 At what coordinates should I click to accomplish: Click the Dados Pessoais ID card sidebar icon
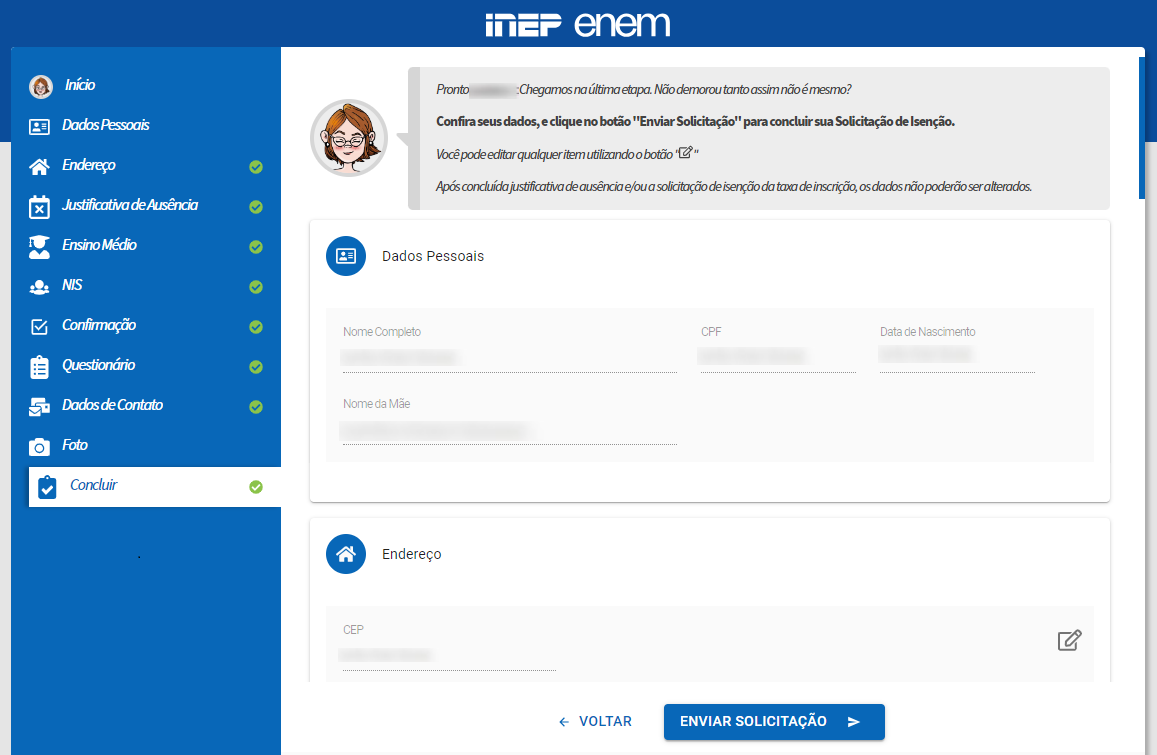[39, 127]
